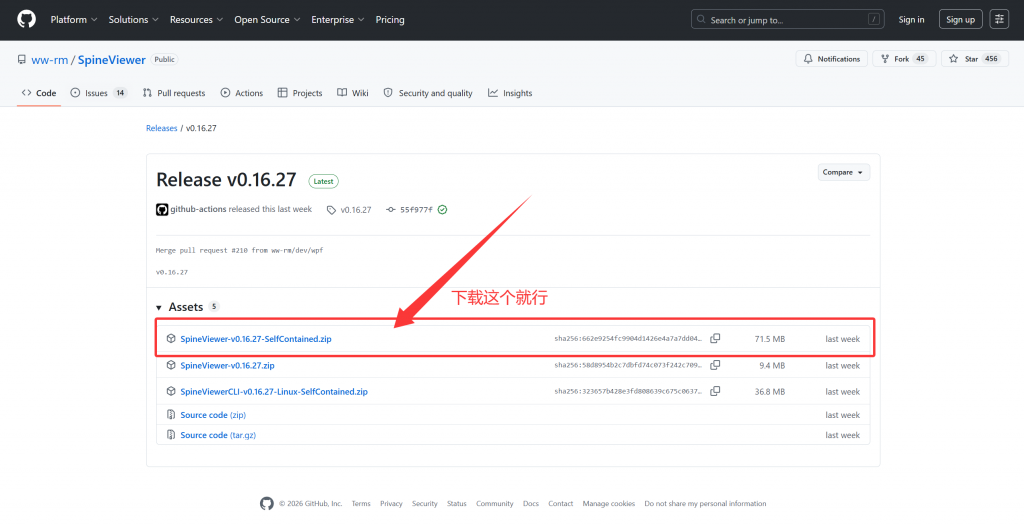The image size is (1024, 525).
Task: Click the github-actions avatar icon
Action: (162, 210)
